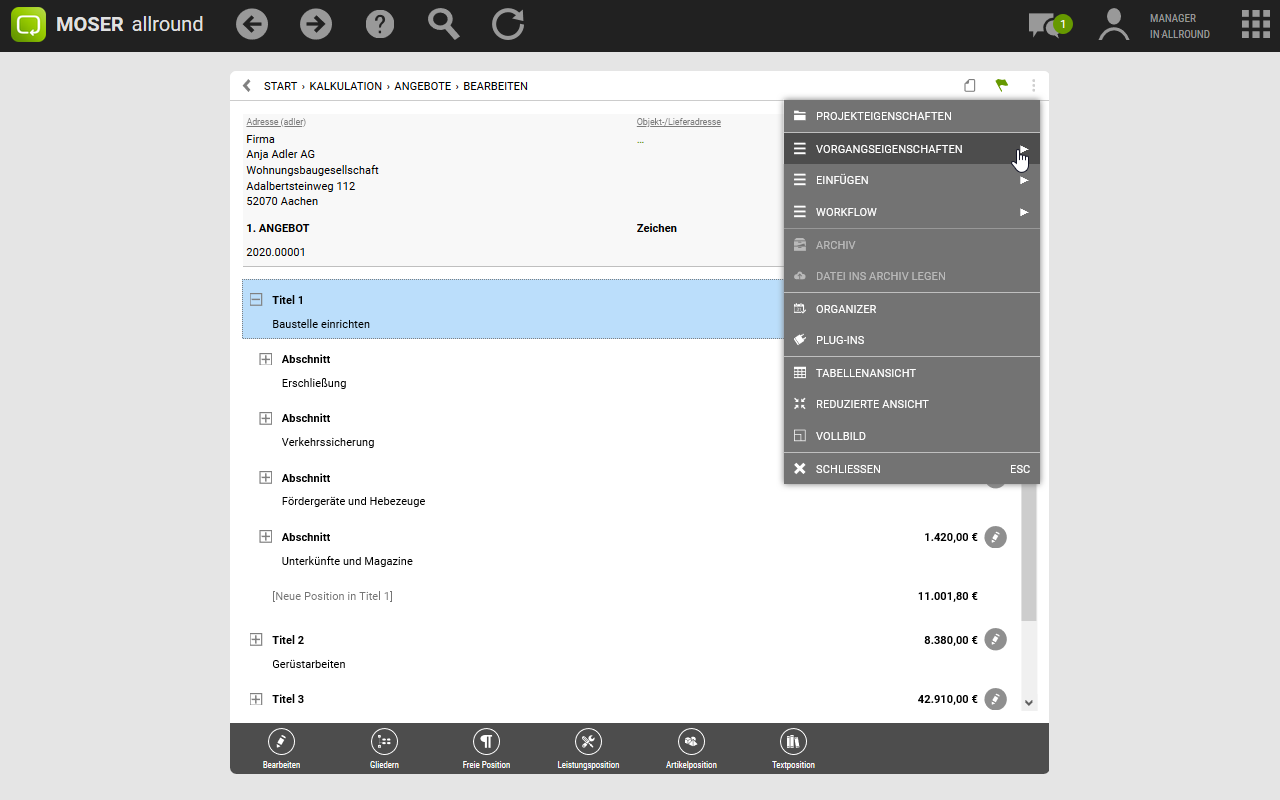The image size is (1280, 800).
Task: Click the refresh reload icon
Action: 508,25
